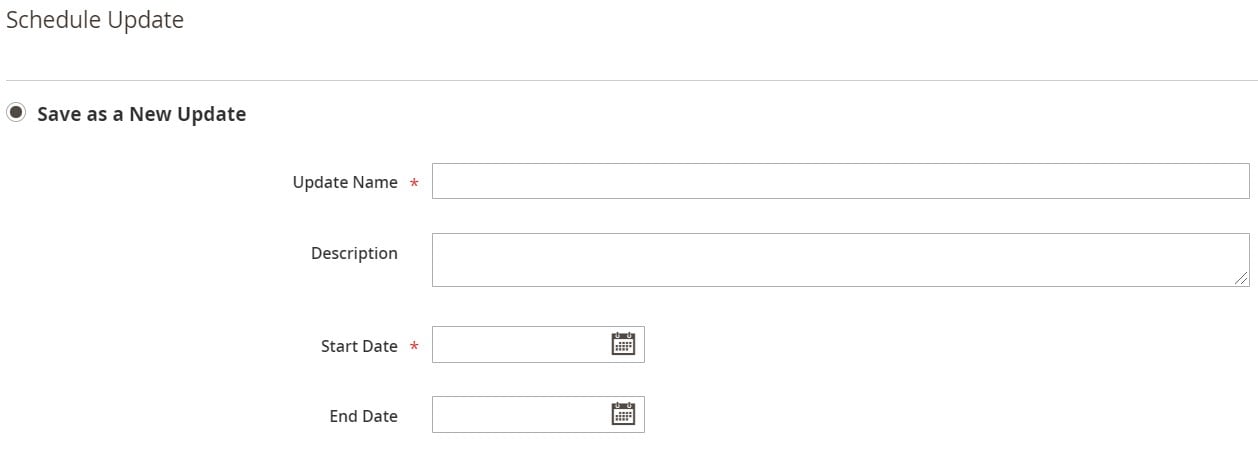Click the divider line below Schedule Update

pos(629,80)
